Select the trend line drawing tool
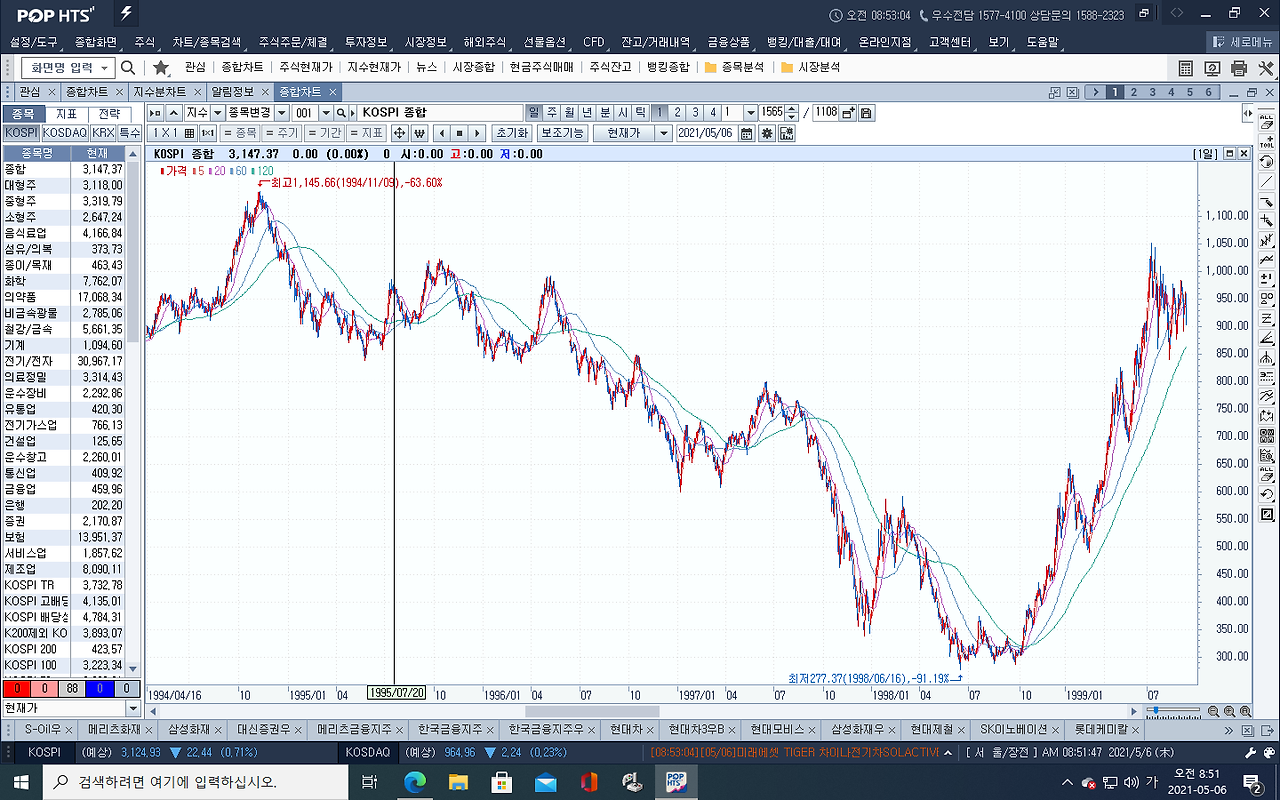This screenshot has width=1280, height=800. (x=1267, y=181)
